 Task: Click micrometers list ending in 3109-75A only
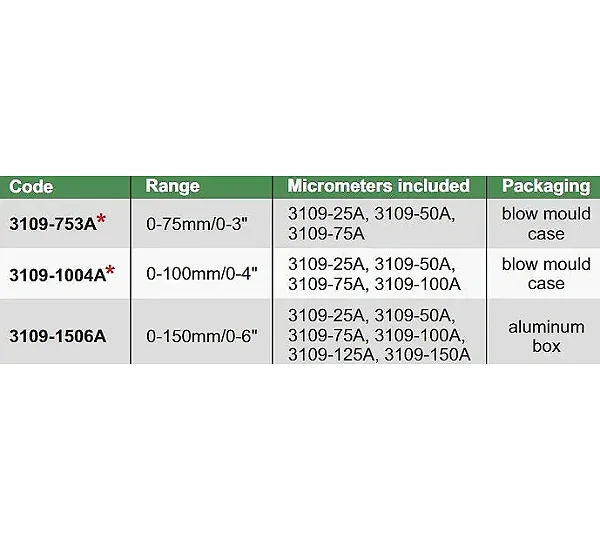[x=372, y=224]
